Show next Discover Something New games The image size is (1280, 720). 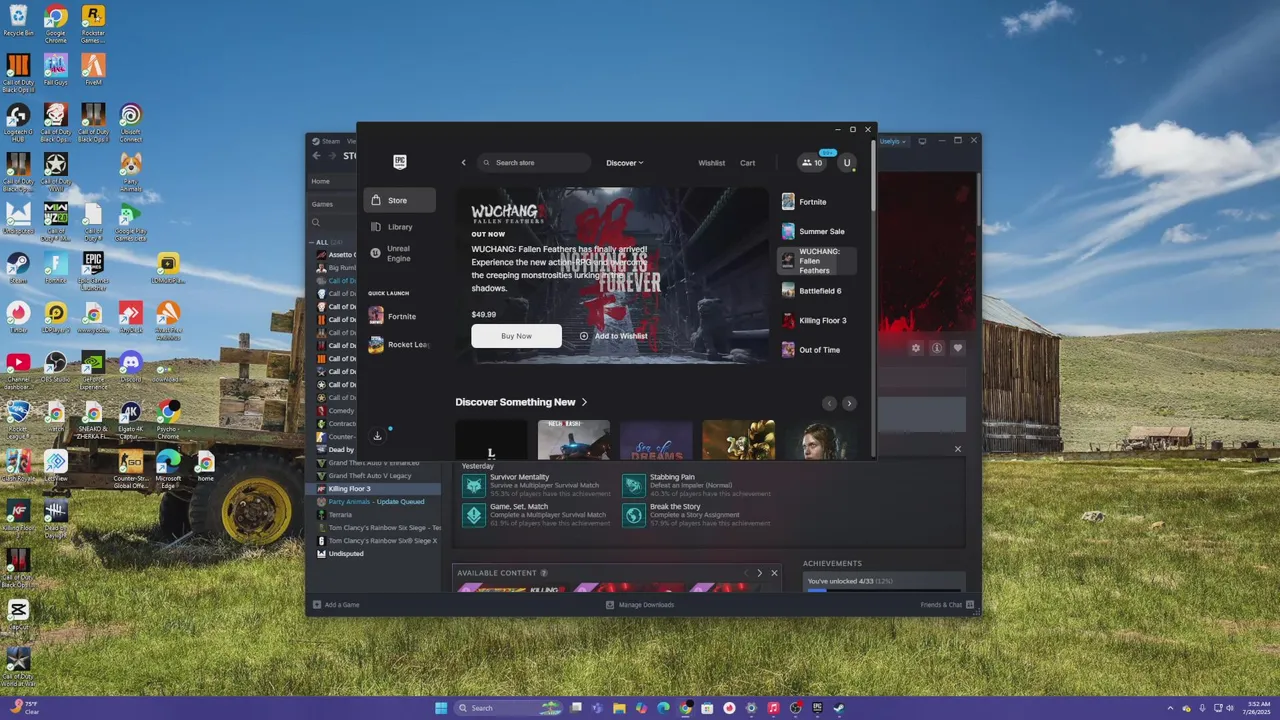[849, 403]
